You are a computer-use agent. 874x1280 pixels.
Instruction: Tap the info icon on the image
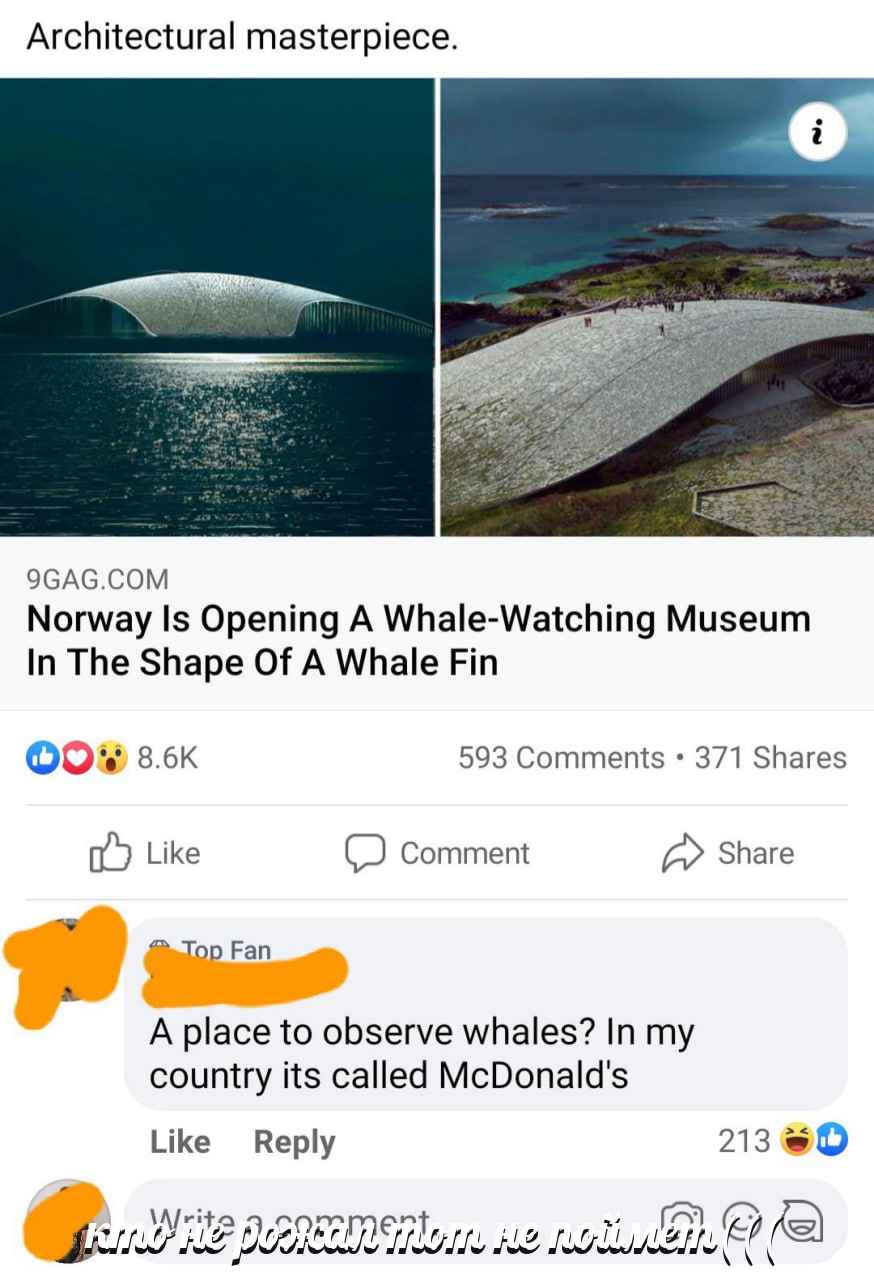coord(818,132)
